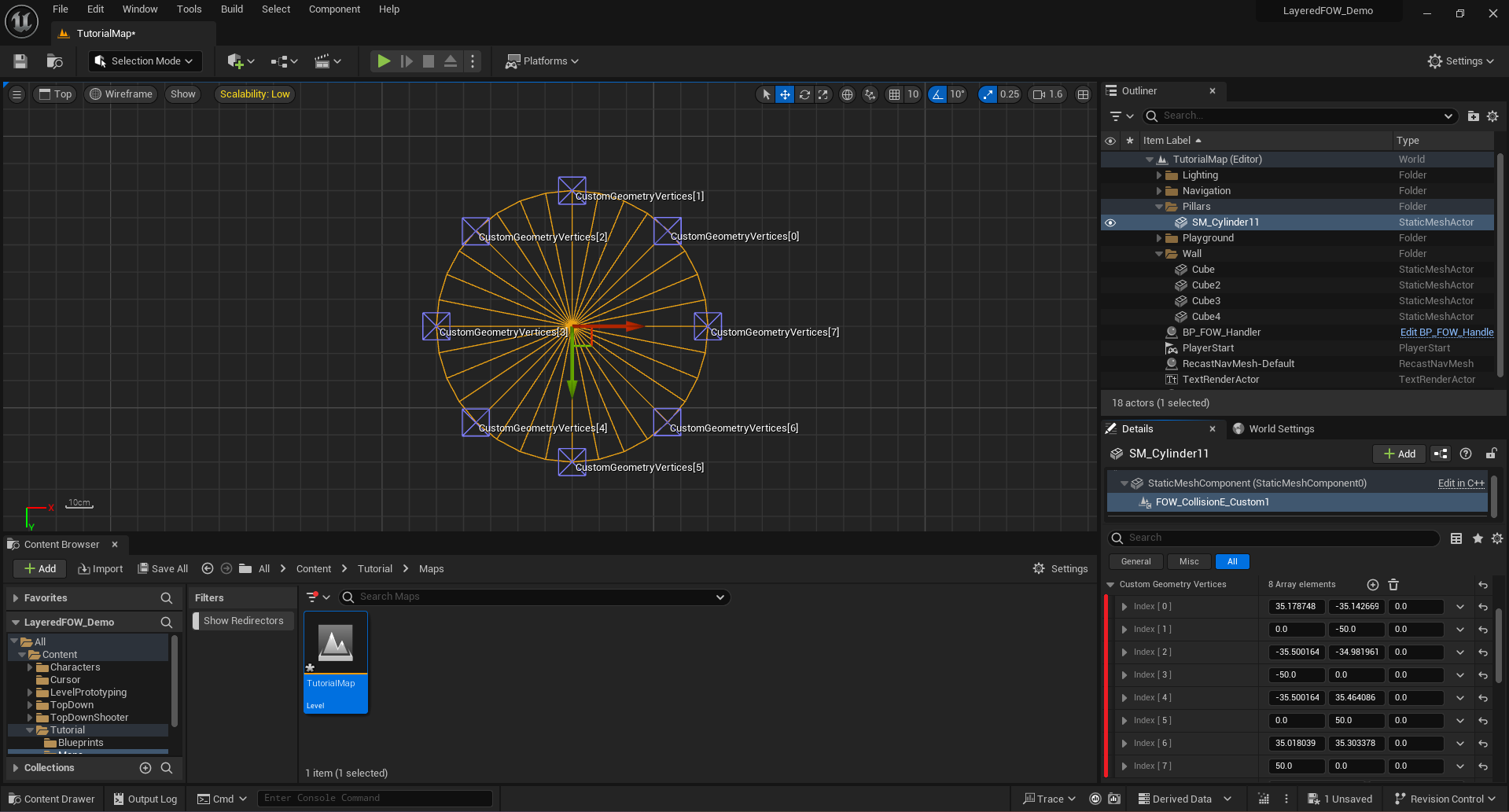
Task: Save the current level with disk icon
Action: [x=20, y=61]
